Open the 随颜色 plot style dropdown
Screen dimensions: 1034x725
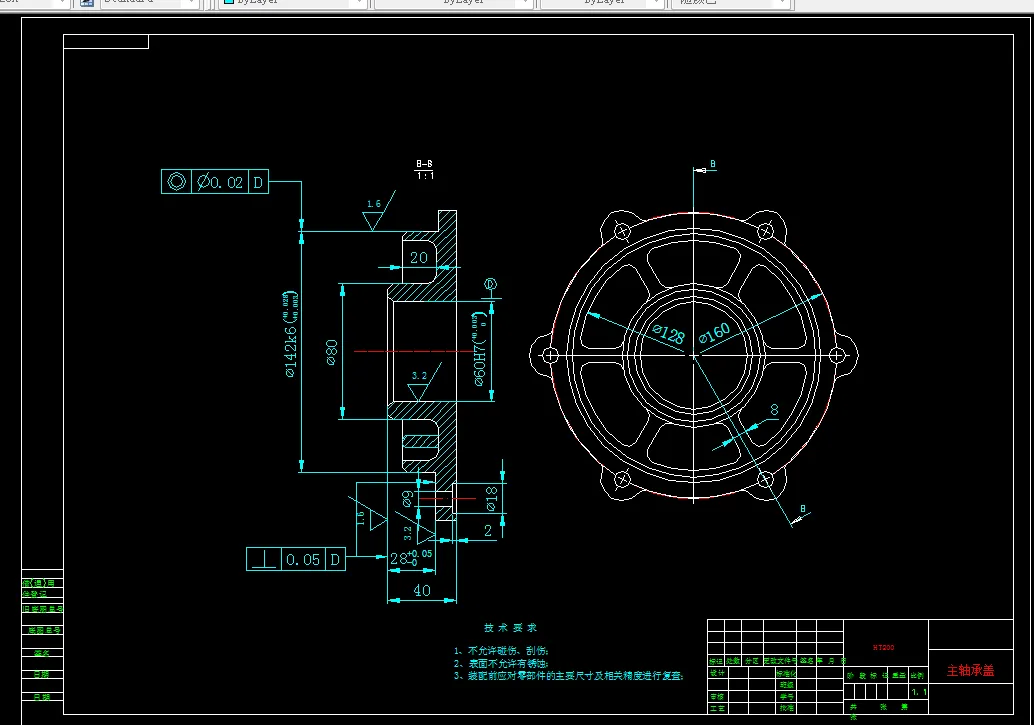[x=731, y=2]
